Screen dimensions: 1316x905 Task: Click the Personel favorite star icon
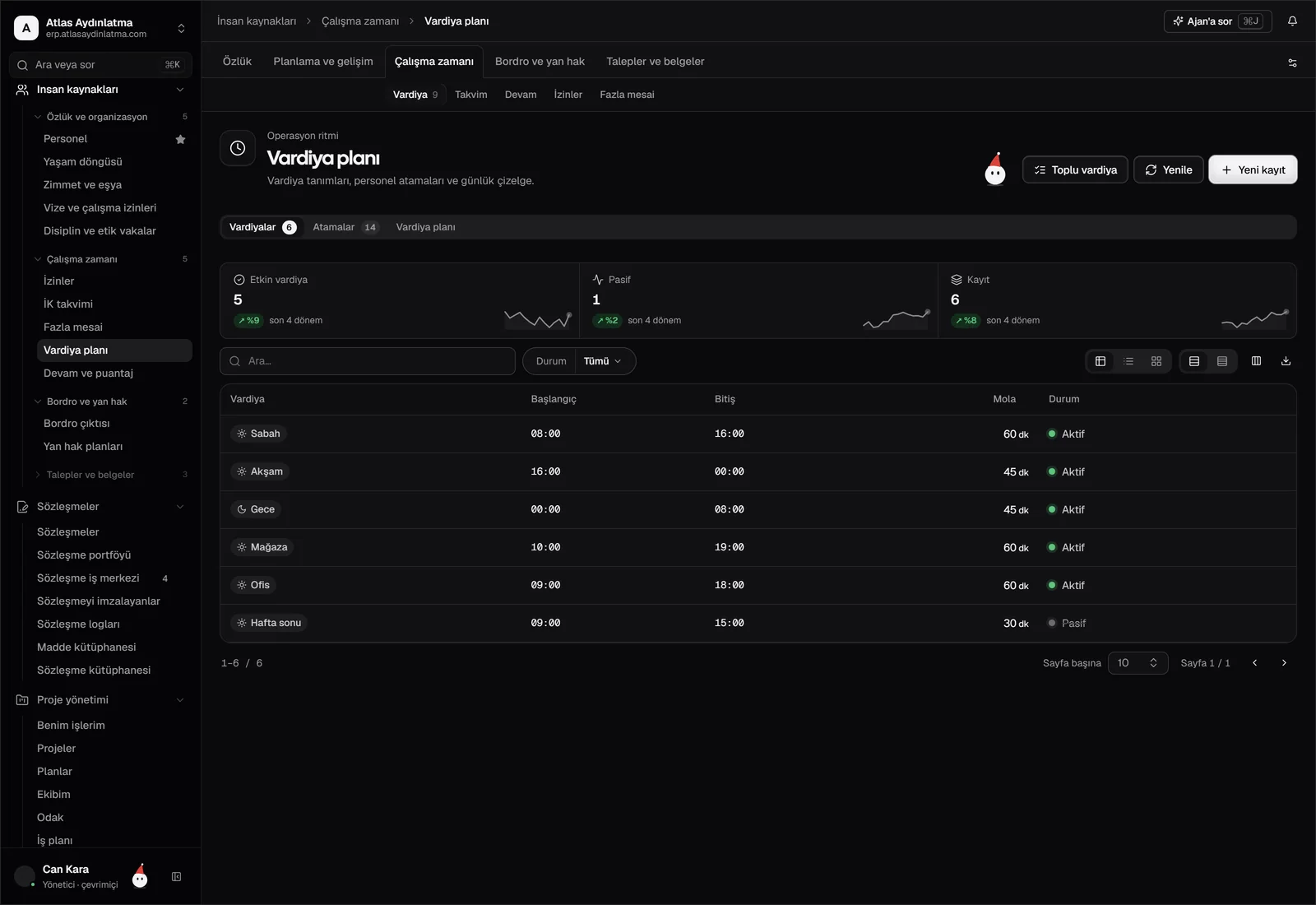click(181, 139)
